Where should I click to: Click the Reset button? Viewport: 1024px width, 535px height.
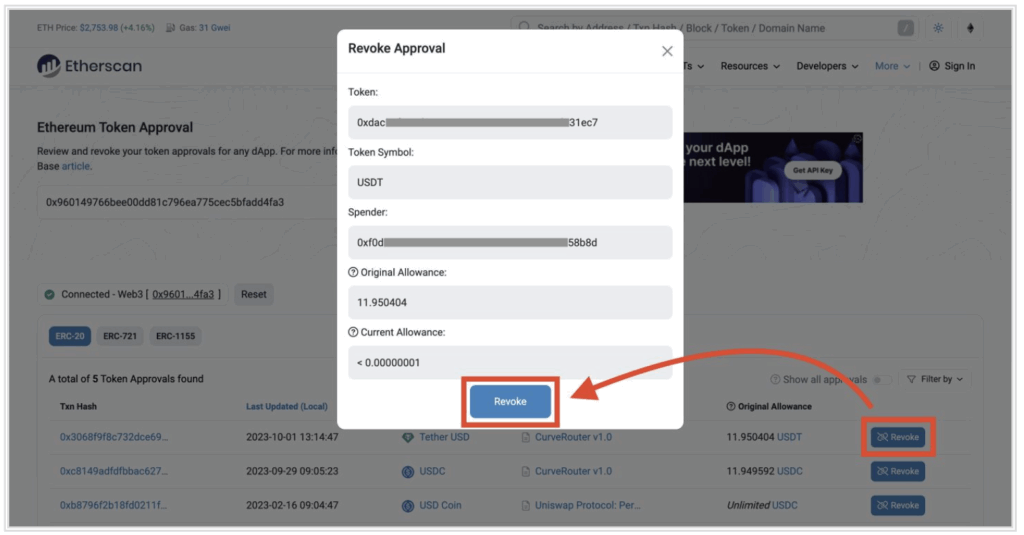tap(253, 295)
